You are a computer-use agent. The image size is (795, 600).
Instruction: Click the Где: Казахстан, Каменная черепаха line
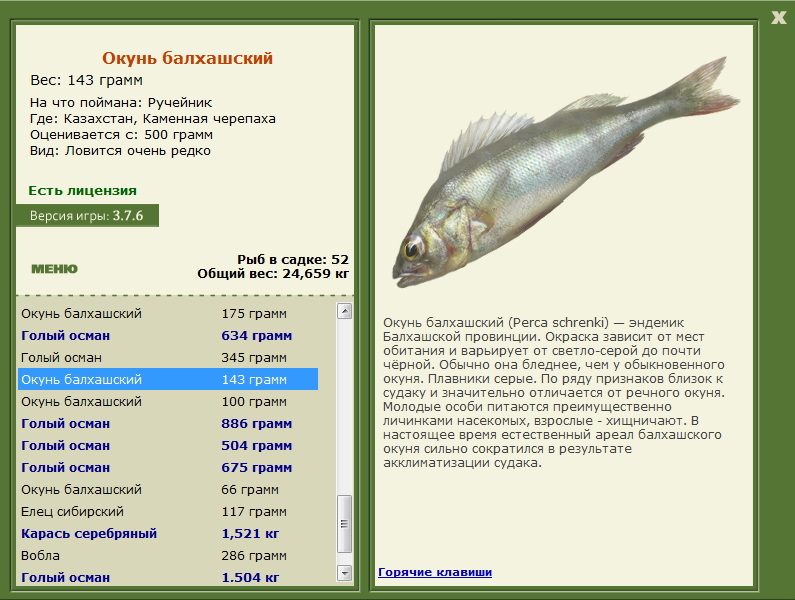pos(153,119)
